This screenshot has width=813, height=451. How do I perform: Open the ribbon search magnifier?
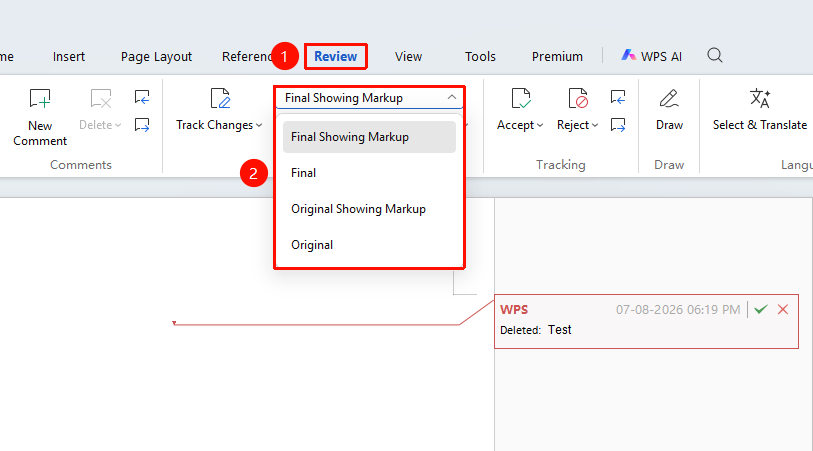(x=714, y=55)
